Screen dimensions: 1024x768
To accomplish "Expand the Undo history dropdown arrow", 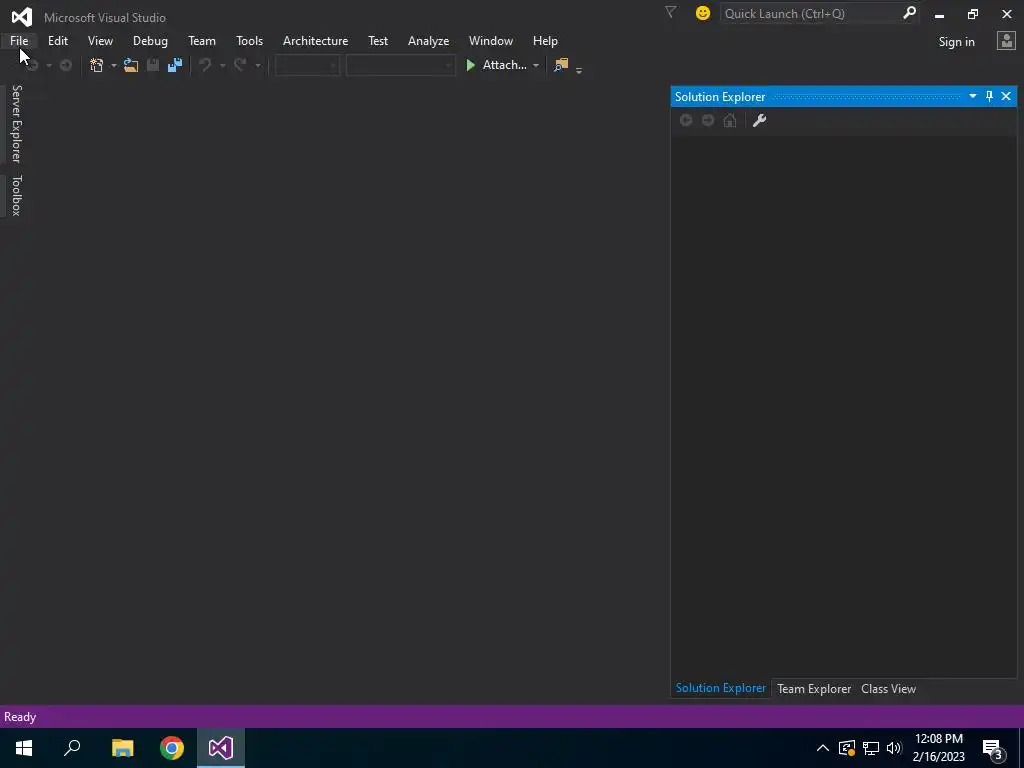I will coord(223,65).
